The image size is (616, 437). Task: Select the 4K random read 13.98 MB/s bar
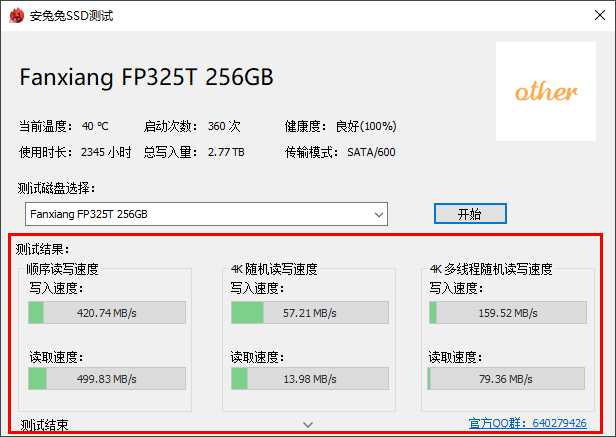pyautogui.click(x=309, y=379)
